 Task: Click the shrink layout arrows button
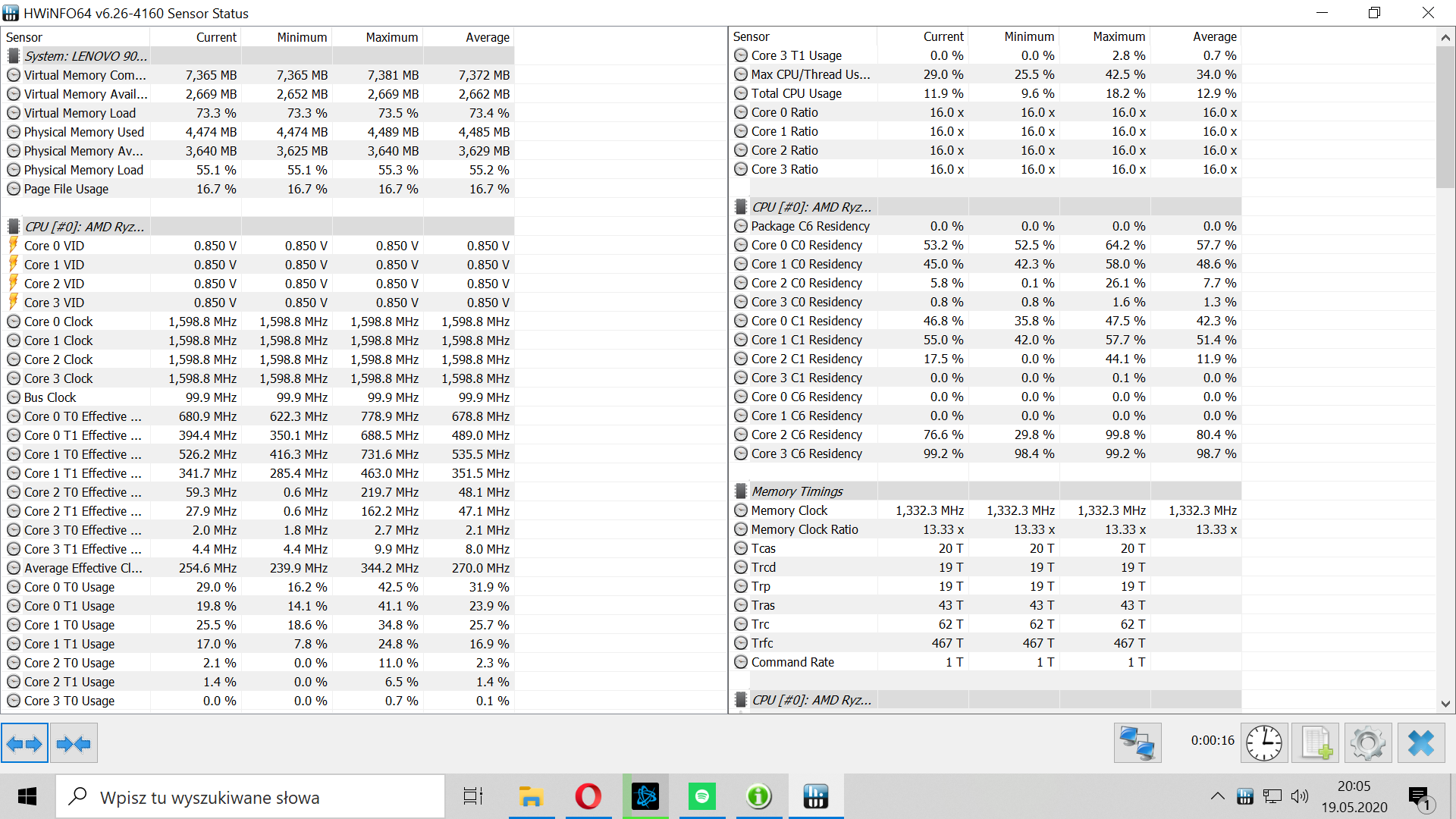pyautogui.click(x=74, y=743)
